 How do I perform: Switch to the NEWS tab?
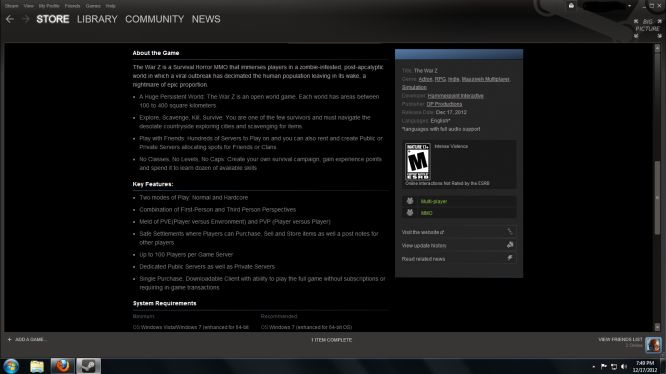point(206,19)
